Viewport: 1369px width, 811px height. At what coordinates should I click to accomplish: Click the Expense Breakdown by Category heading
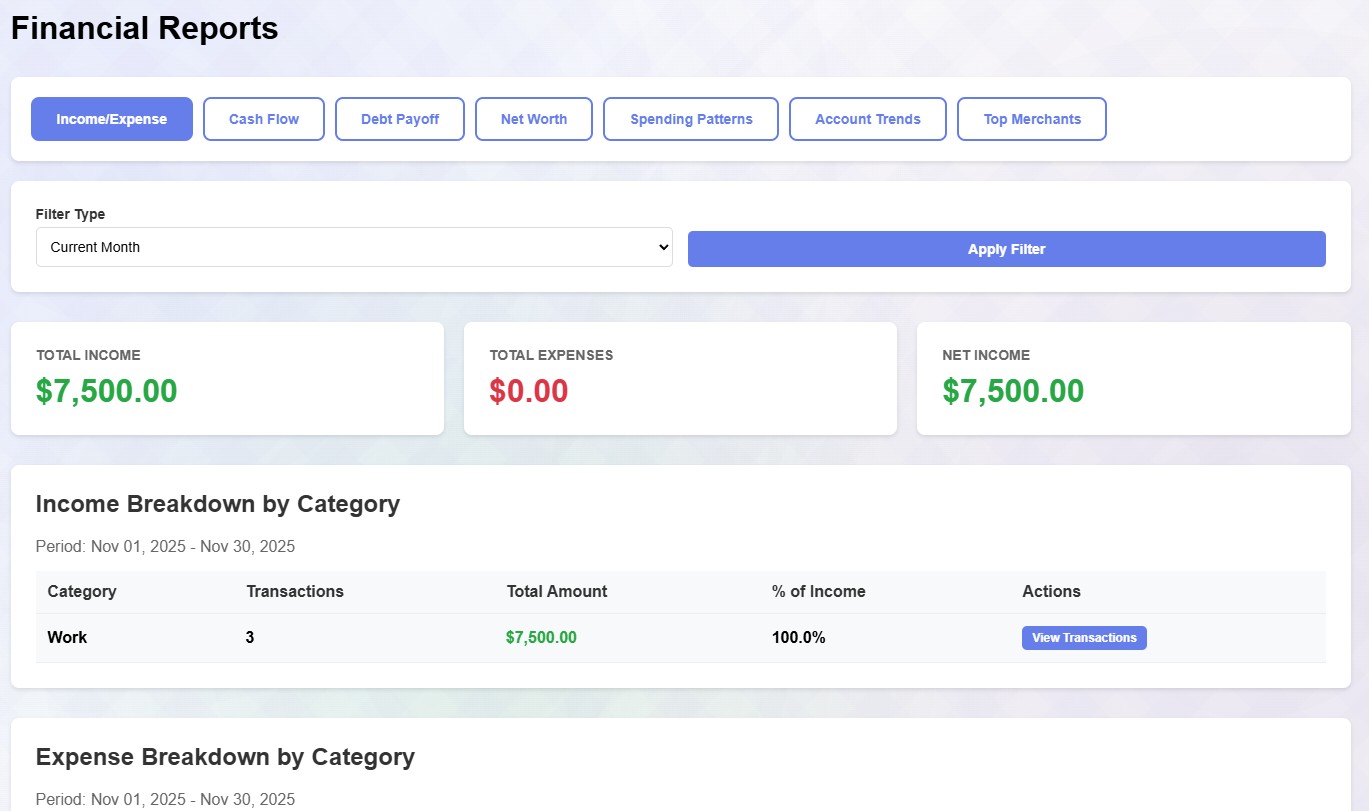[x=225, y=757]
